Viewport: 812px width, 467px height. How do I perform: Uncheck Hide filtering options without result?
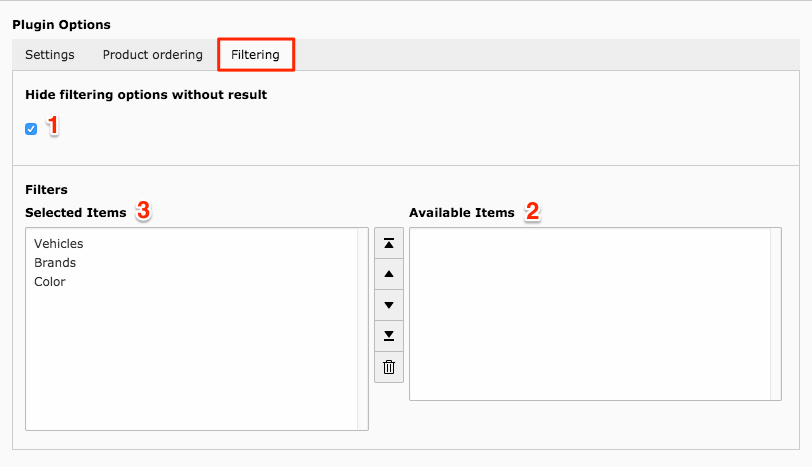pos(31,129)
